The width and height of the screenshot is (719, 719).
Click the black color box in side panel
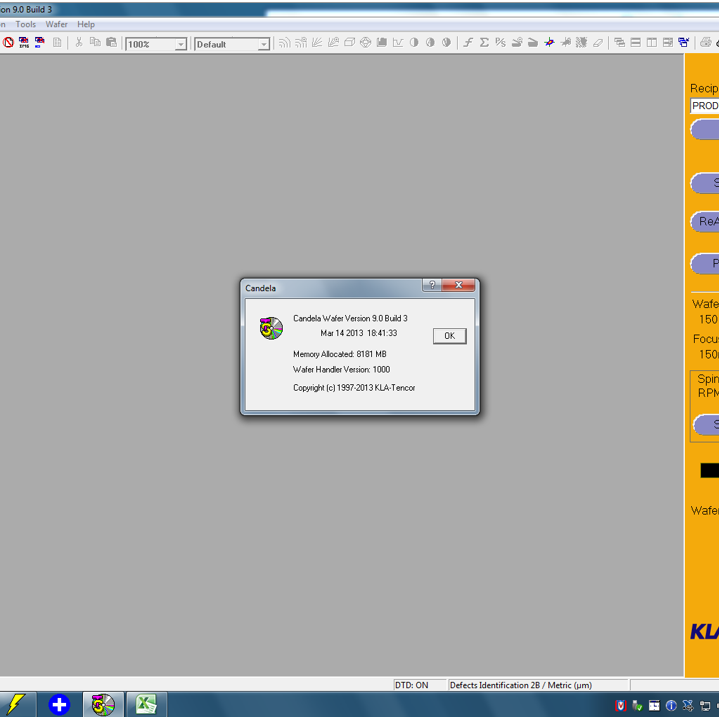tap(709, 470)
